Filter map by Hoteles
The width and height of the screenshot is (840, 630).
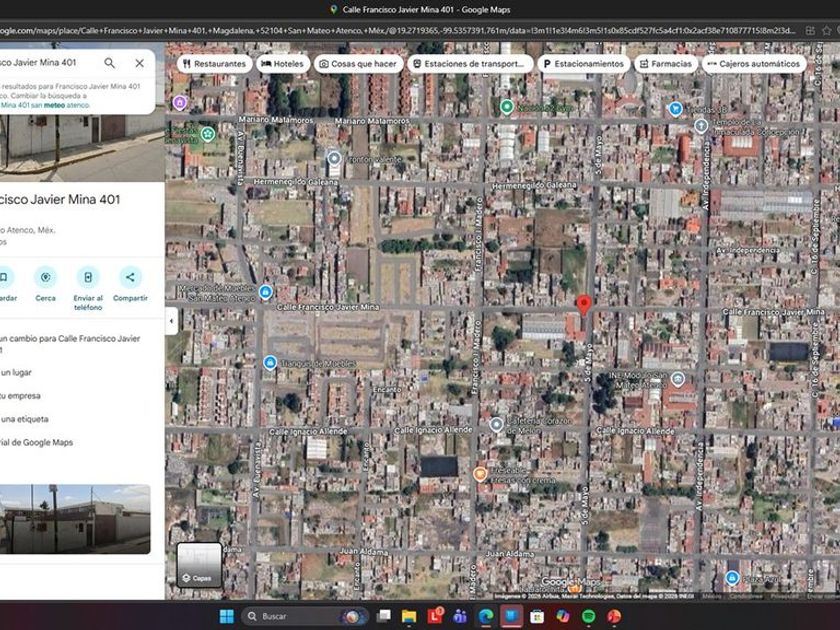click(x=282, y=64)
